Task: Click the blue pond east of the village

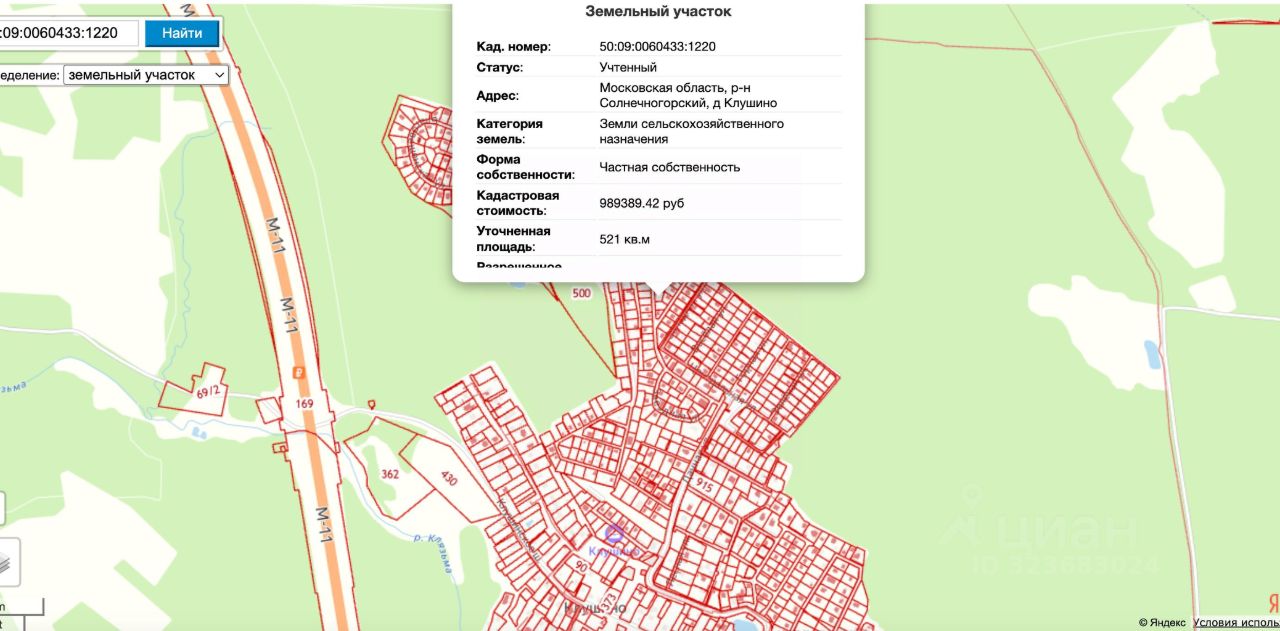Action: 1152,354
